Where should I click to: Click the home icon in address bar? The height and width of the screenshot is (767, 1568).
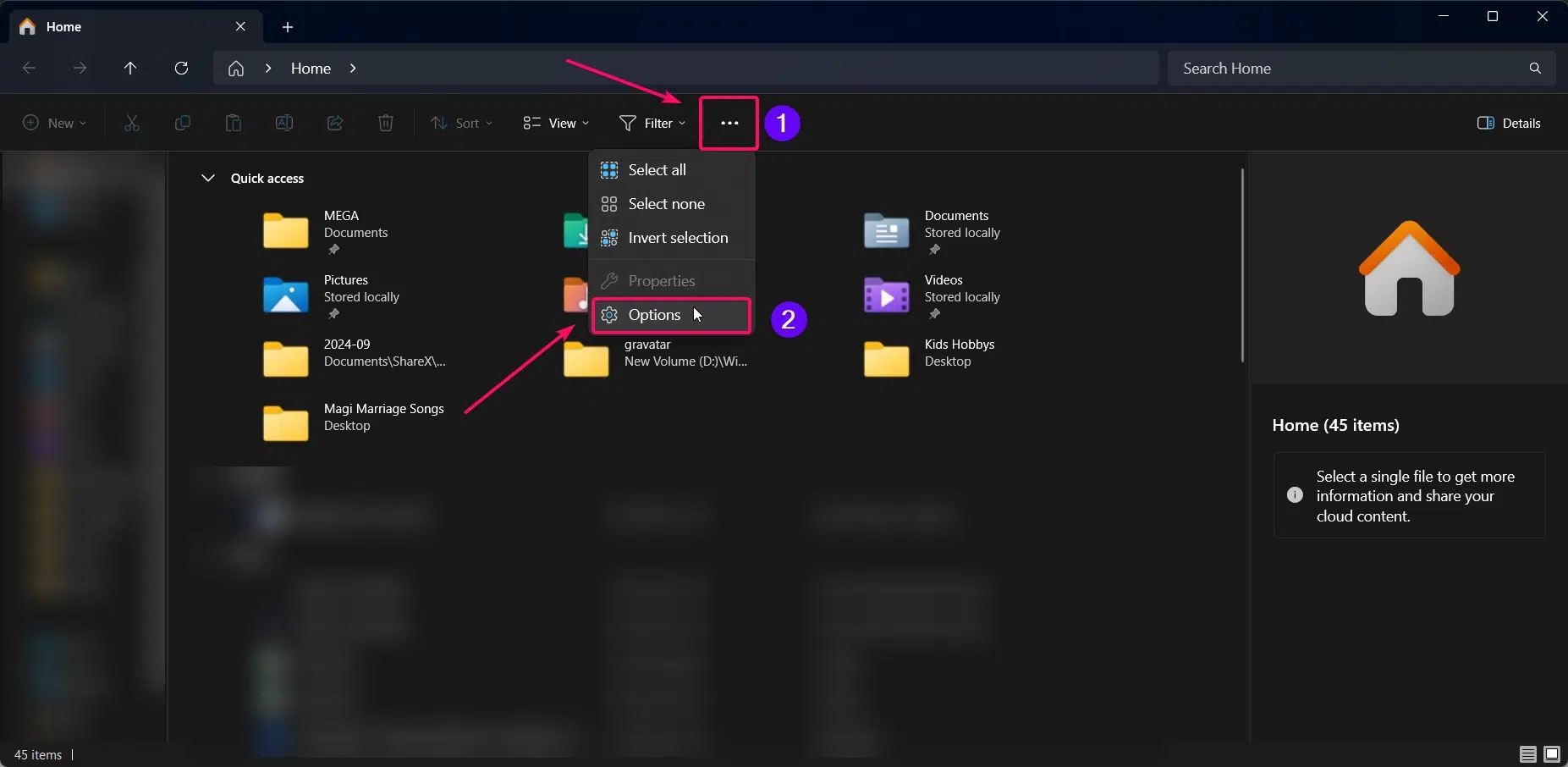[x=236, y=68]
